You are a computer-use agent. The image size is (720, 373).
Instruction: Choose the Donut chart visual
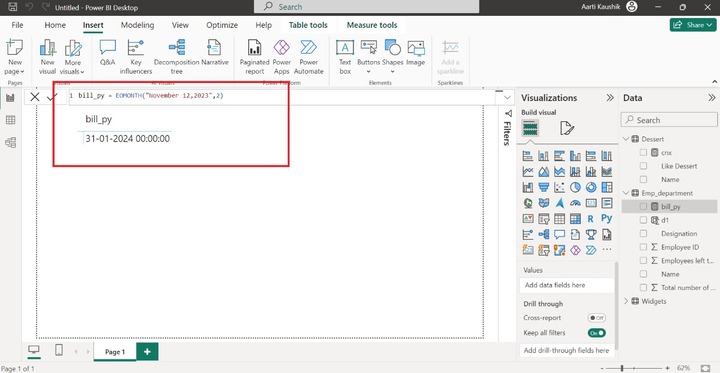pos(591,187)
